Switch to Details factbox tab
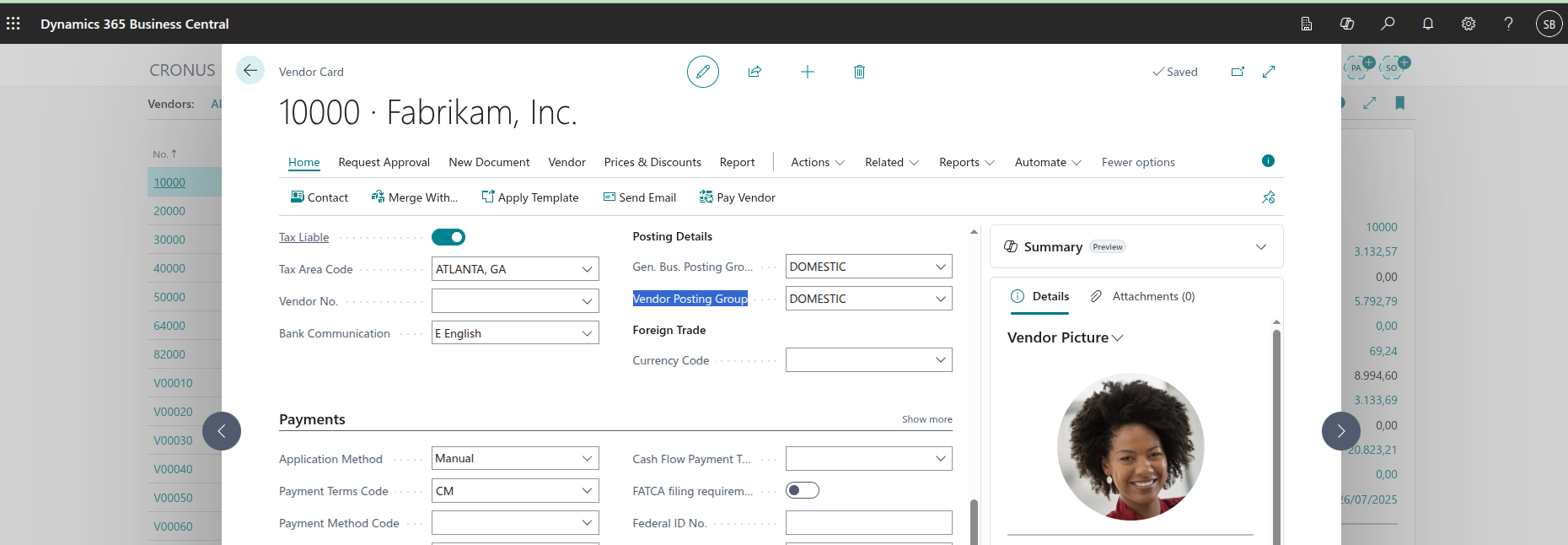 coord(1039,296)
